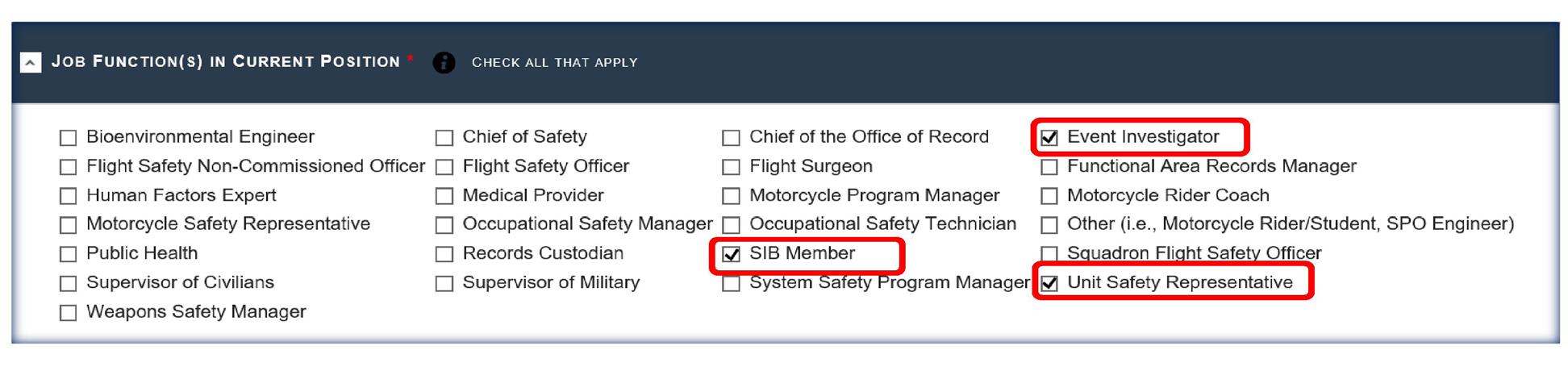This screenshot has width=1568, height=367.
Task: Collapse the Job Function(s) in Current Position section
Action: tap(31, 62)
